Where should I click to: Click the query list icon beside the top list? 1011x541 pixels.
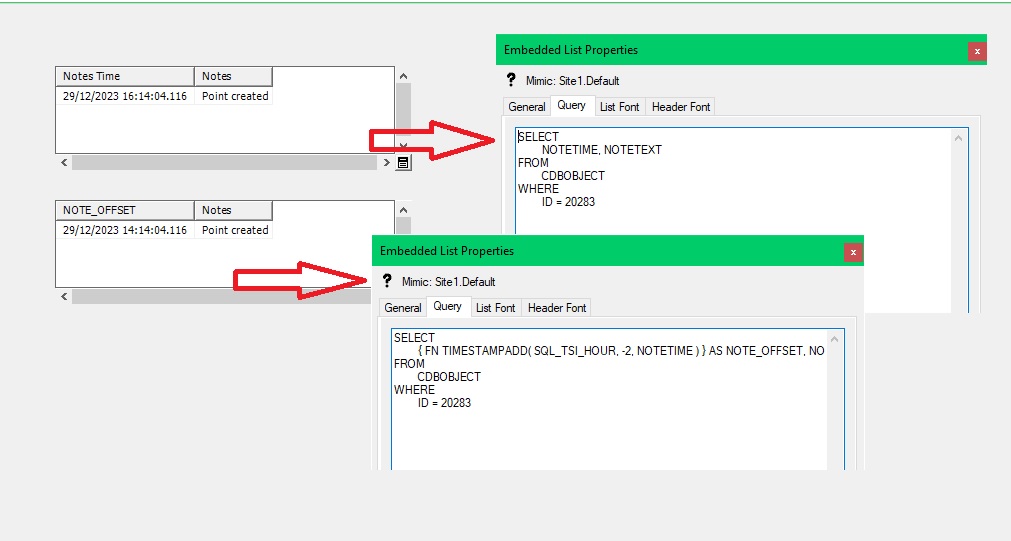[x=403, y=162]
